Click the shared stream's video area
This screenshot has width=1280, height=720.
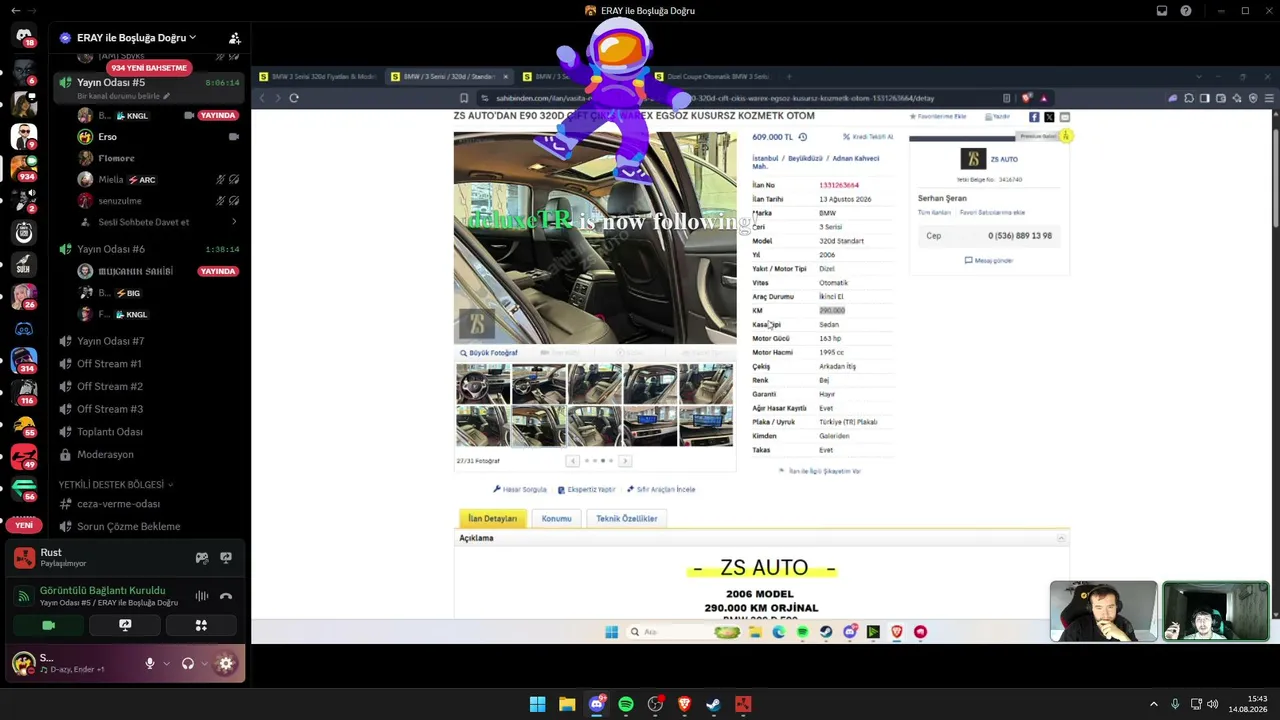(765, 355)
